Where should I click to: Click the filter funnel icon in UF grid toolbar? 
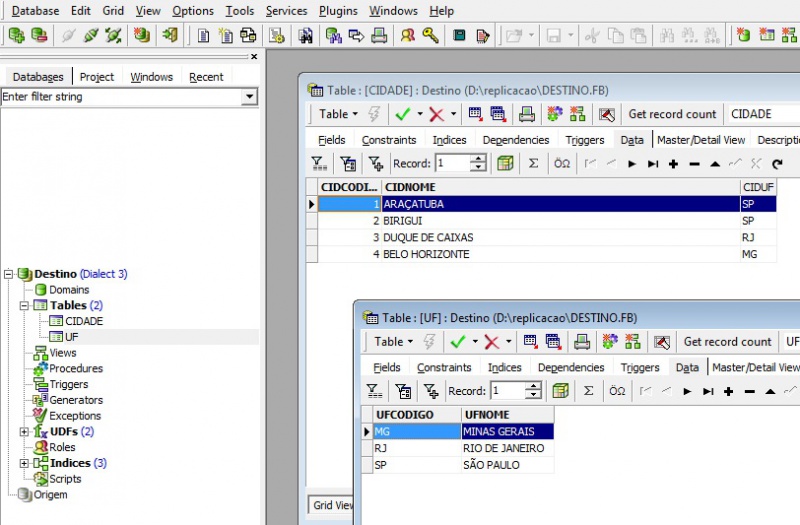pos(373,391)
